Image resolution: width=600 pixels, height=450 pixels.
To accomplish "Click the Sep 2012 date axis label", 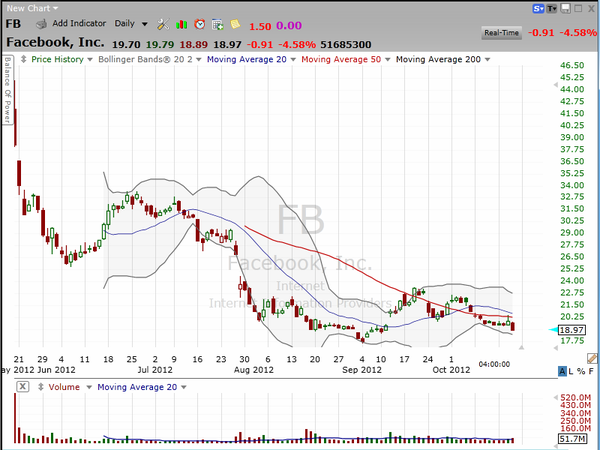I will [362, 370].
